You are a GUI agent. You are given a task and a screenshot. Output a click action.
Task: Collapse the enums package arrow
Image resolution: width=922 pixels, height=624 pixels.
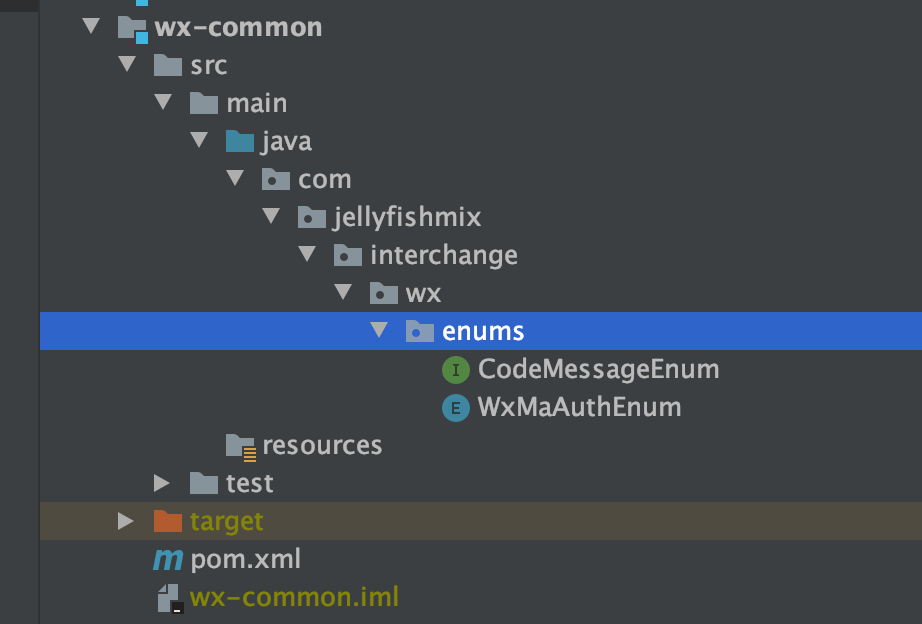[x=379, y=330]
